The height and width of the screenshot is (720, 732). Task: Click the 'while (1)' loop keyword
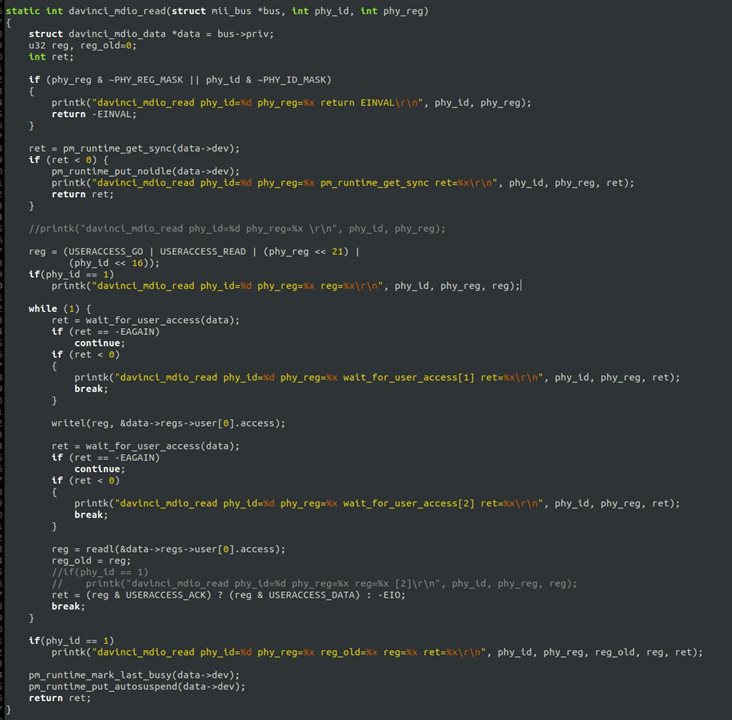coord(43,309)
